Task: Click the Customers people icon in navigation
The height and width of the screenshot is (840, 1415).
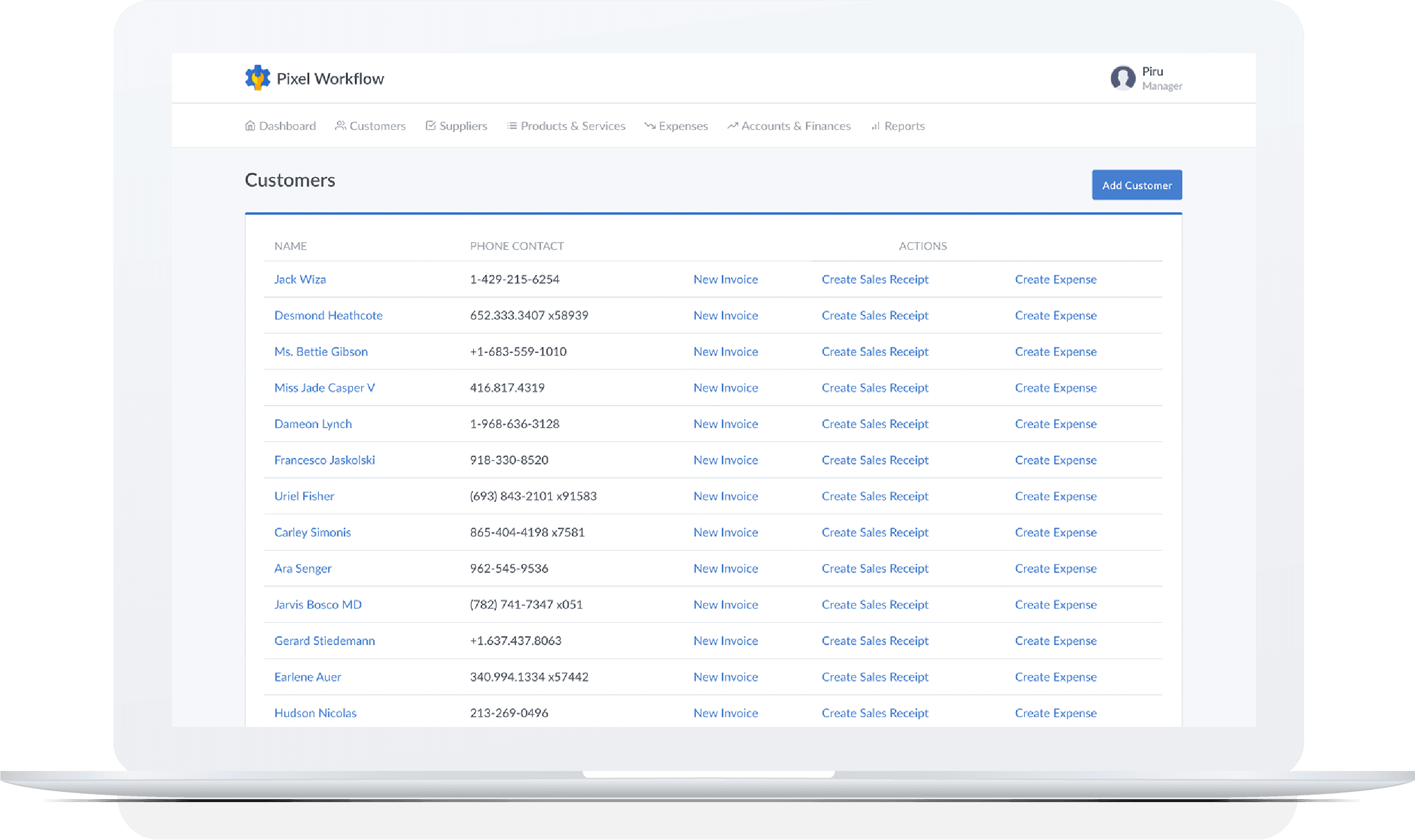Action: 340,126
